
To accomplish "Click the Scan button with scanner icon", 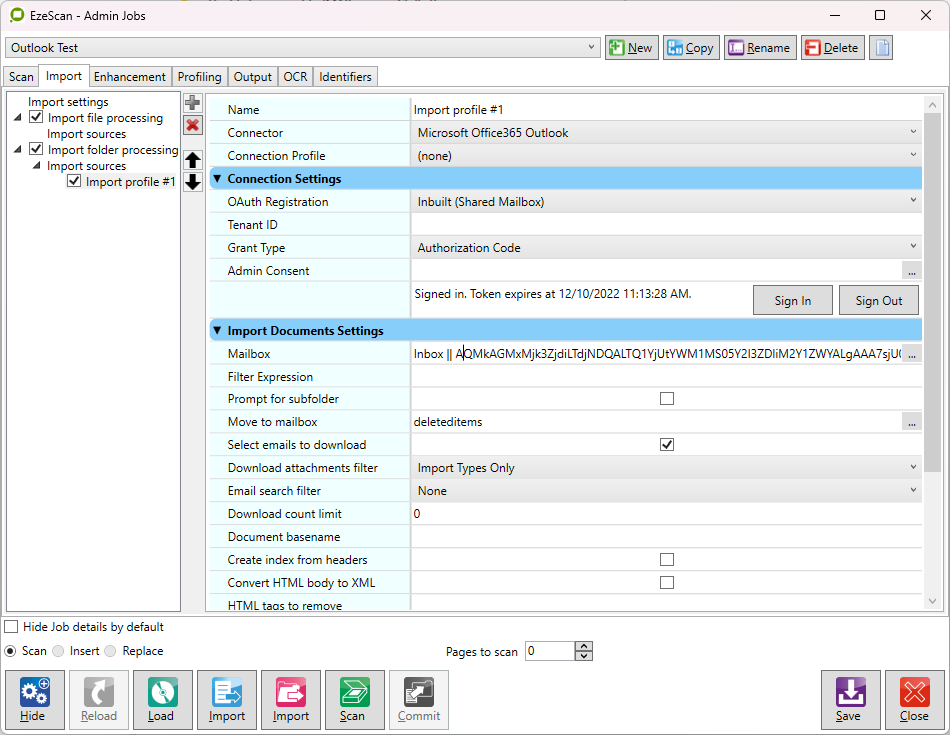I will [353, 699].
